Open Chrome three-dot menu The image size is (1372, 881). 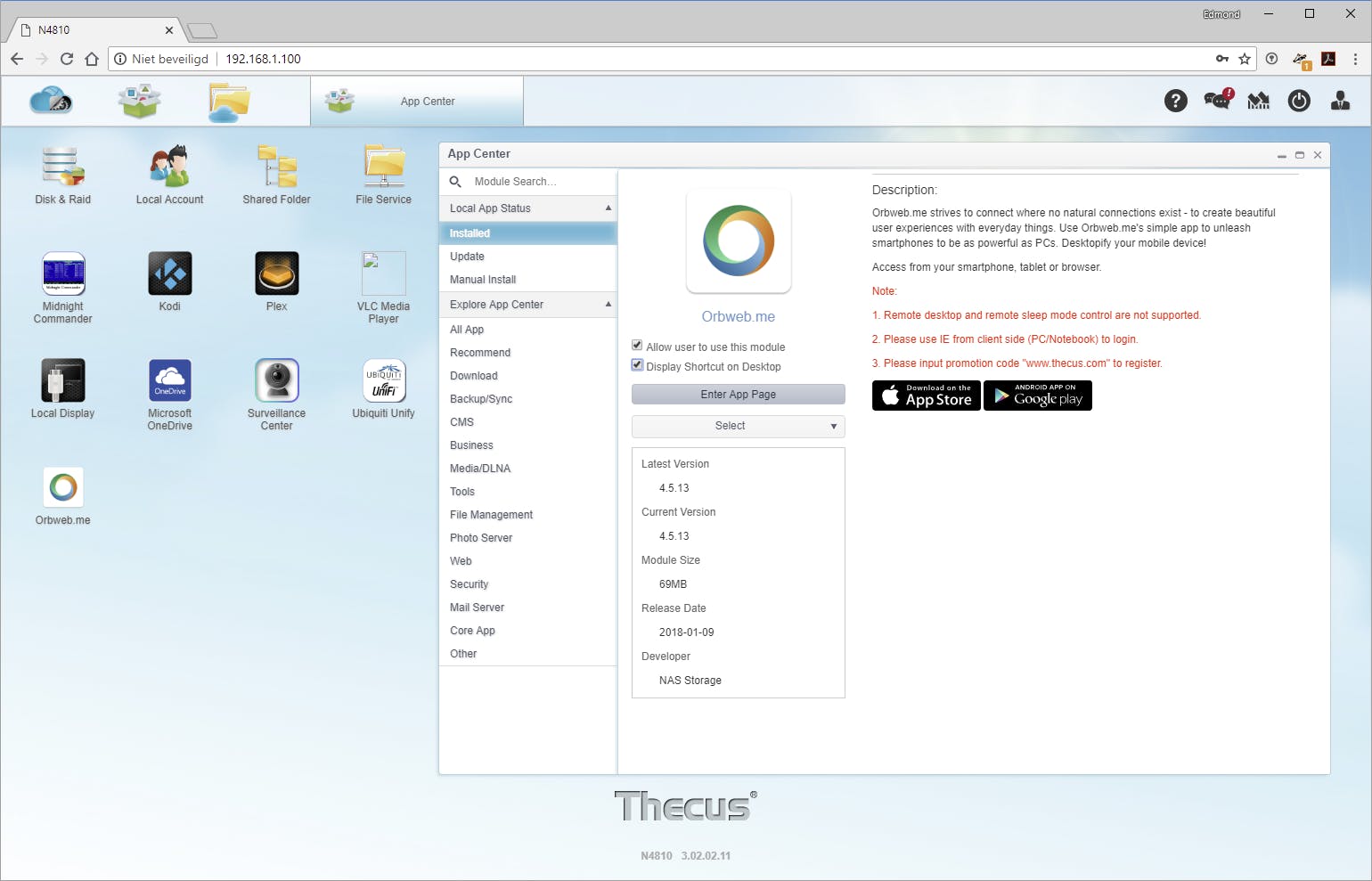[1355, 59]
